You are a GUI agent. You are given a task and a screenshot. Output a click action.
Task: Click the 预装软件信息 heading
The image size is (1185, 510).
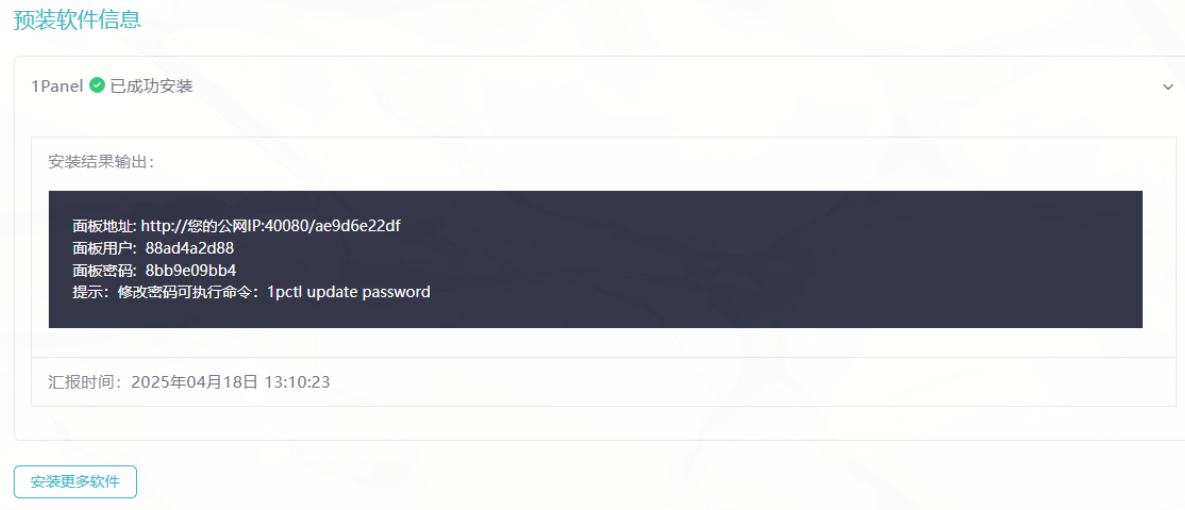(78, 19)
